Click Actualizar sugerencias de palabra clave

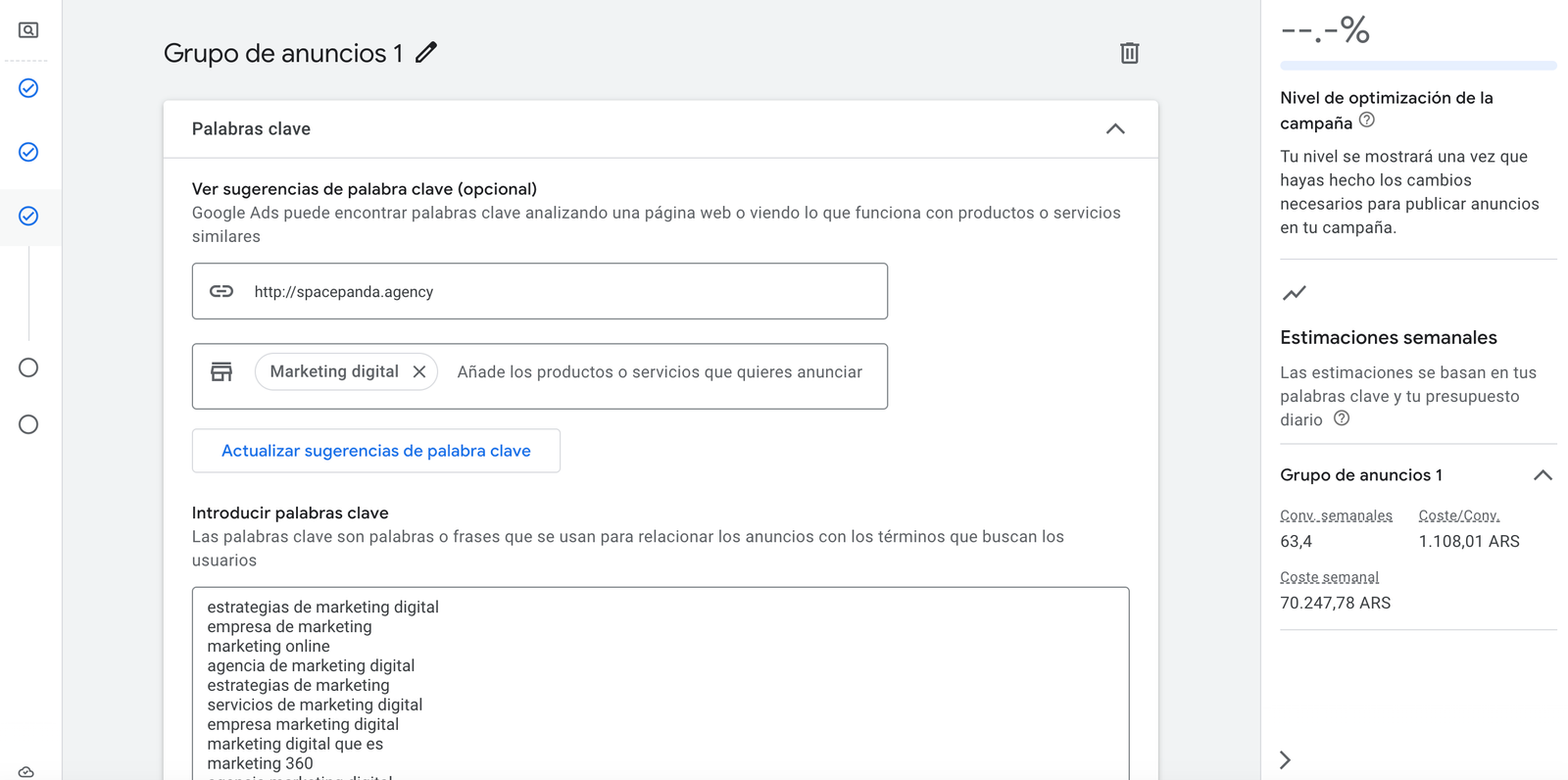click(376, 451)
